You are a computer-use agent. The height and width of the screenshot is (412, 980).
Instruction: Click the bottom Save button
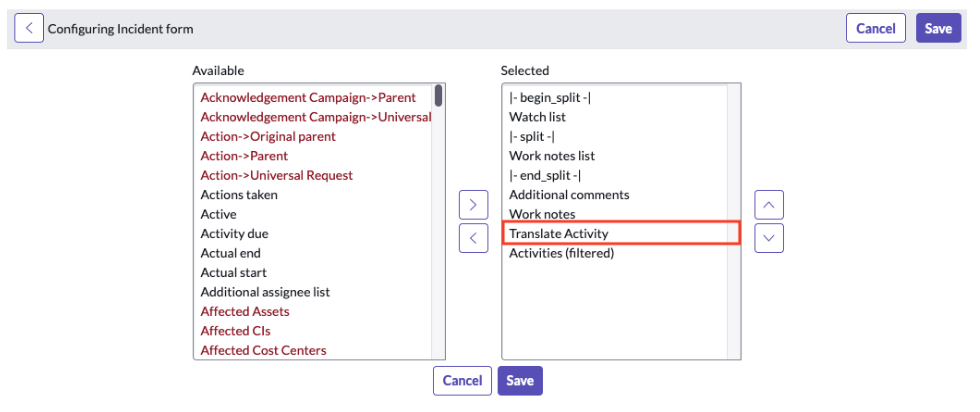point(520,381)
